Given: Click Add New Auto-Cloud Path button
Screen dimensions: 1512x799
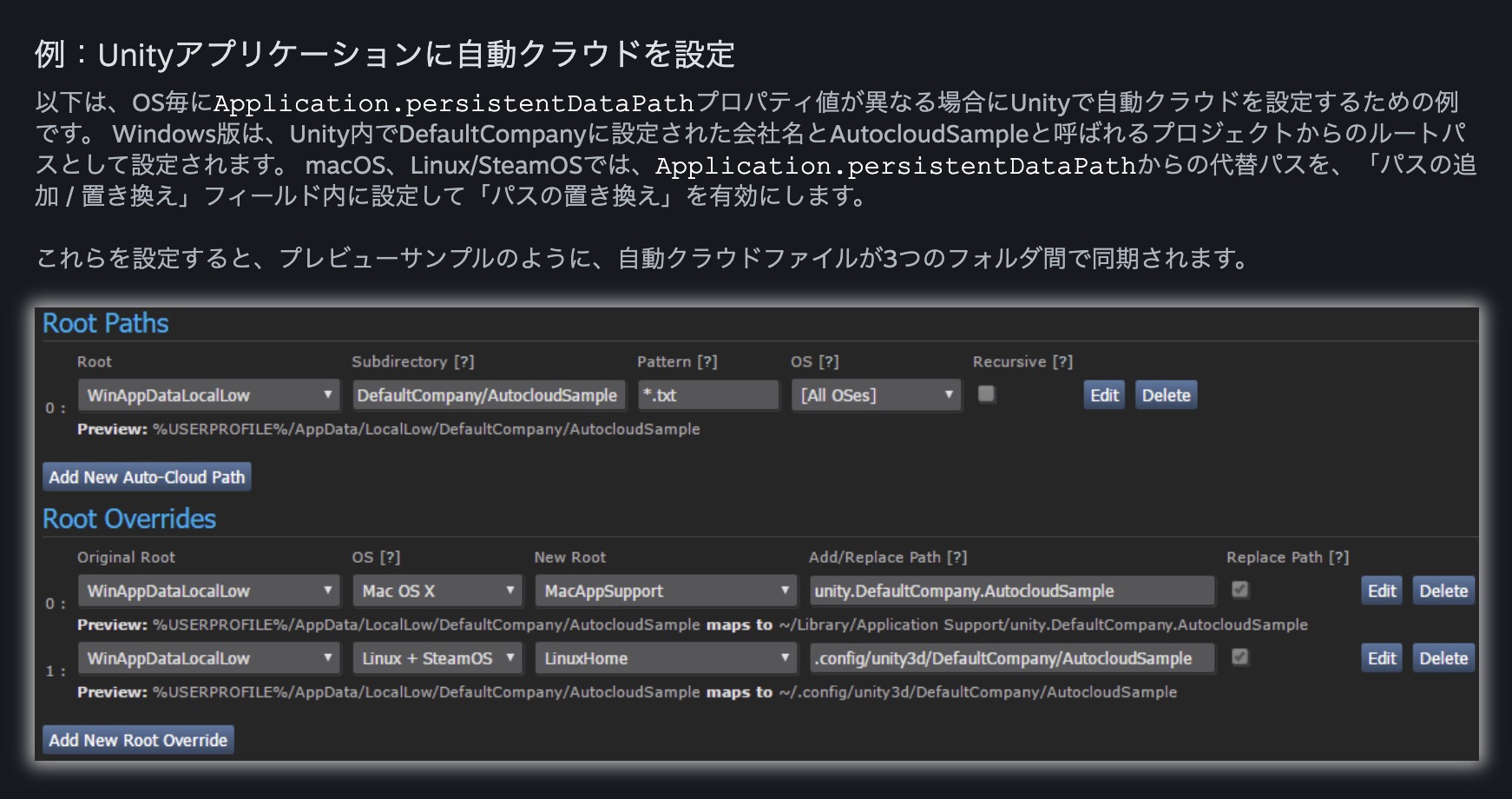Looking at the screenshot, I should coord(147,477).
